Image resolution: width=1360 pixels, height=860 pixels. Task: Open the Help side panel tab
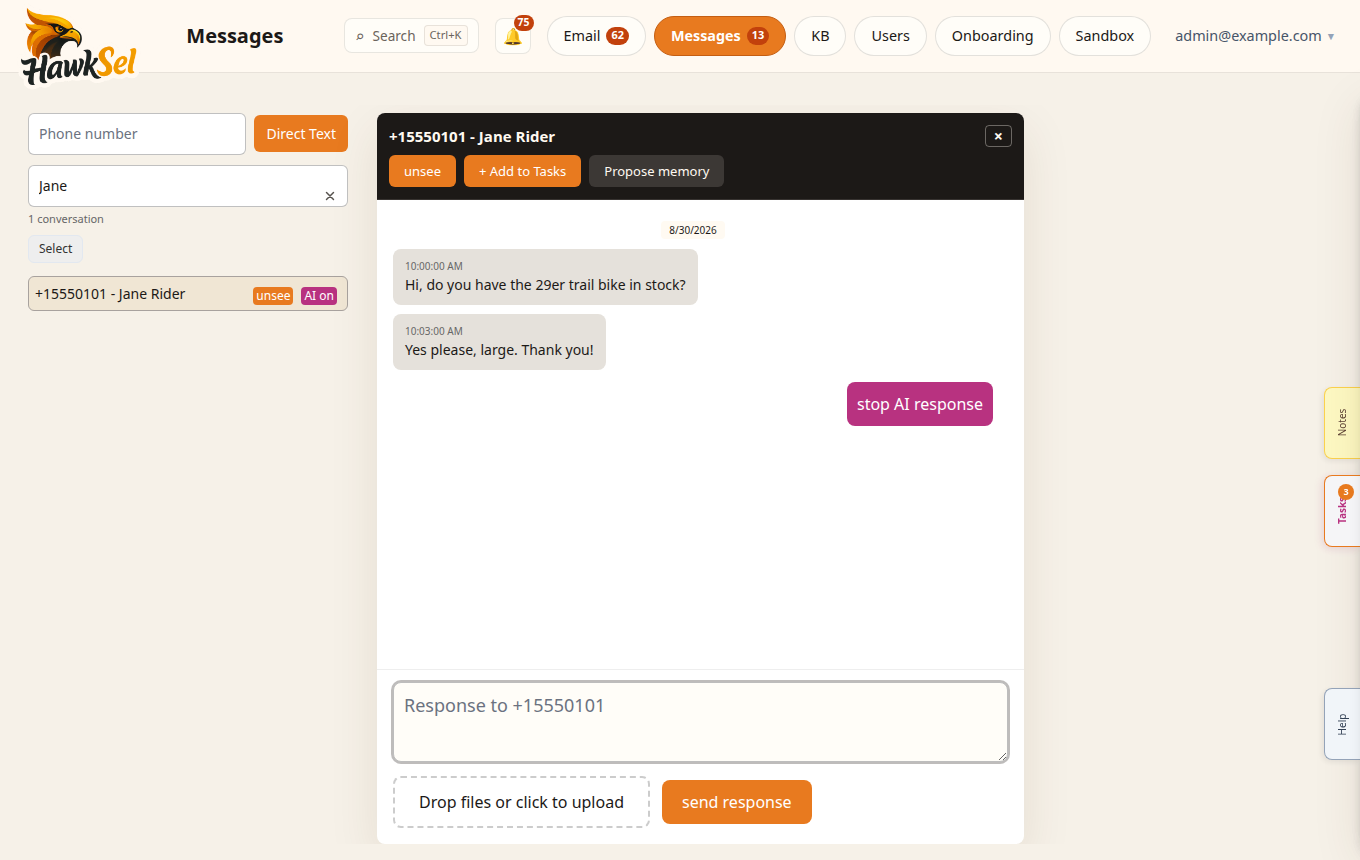[x=1342, y=724]
